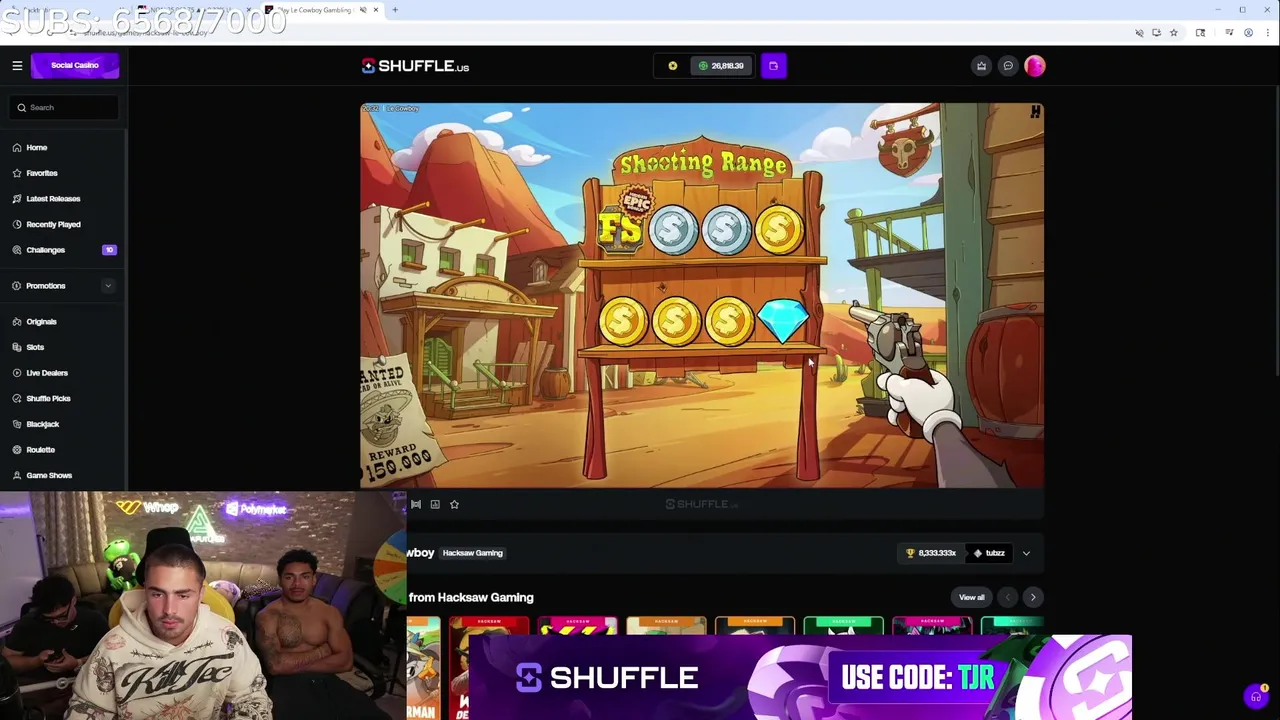Open the crown VIP rewards icon

[981, 66]
